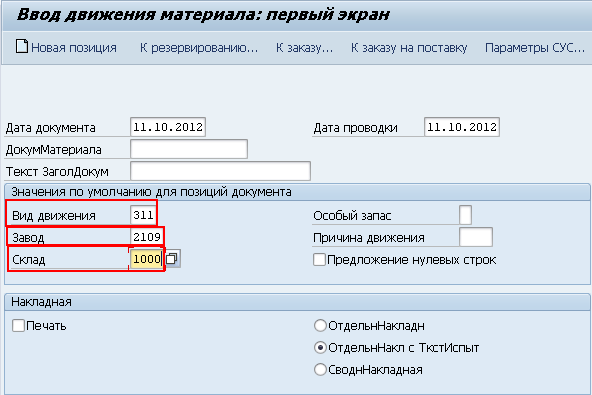
Task: Click К заказу на поставку button
Action: 409,48
